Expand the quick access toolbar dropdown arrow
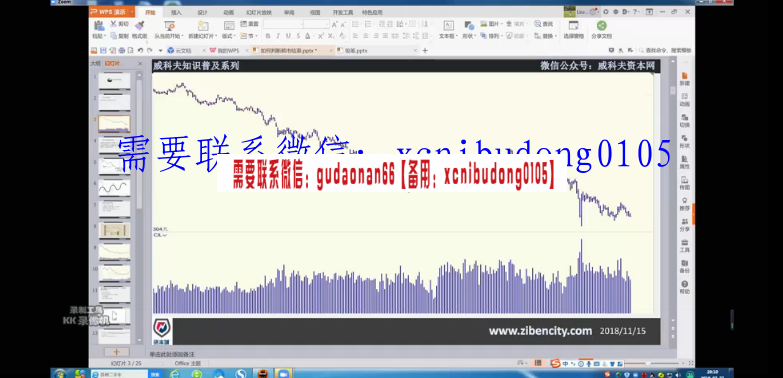The height and width of the screenshot is (378, 783). point(160,50)
